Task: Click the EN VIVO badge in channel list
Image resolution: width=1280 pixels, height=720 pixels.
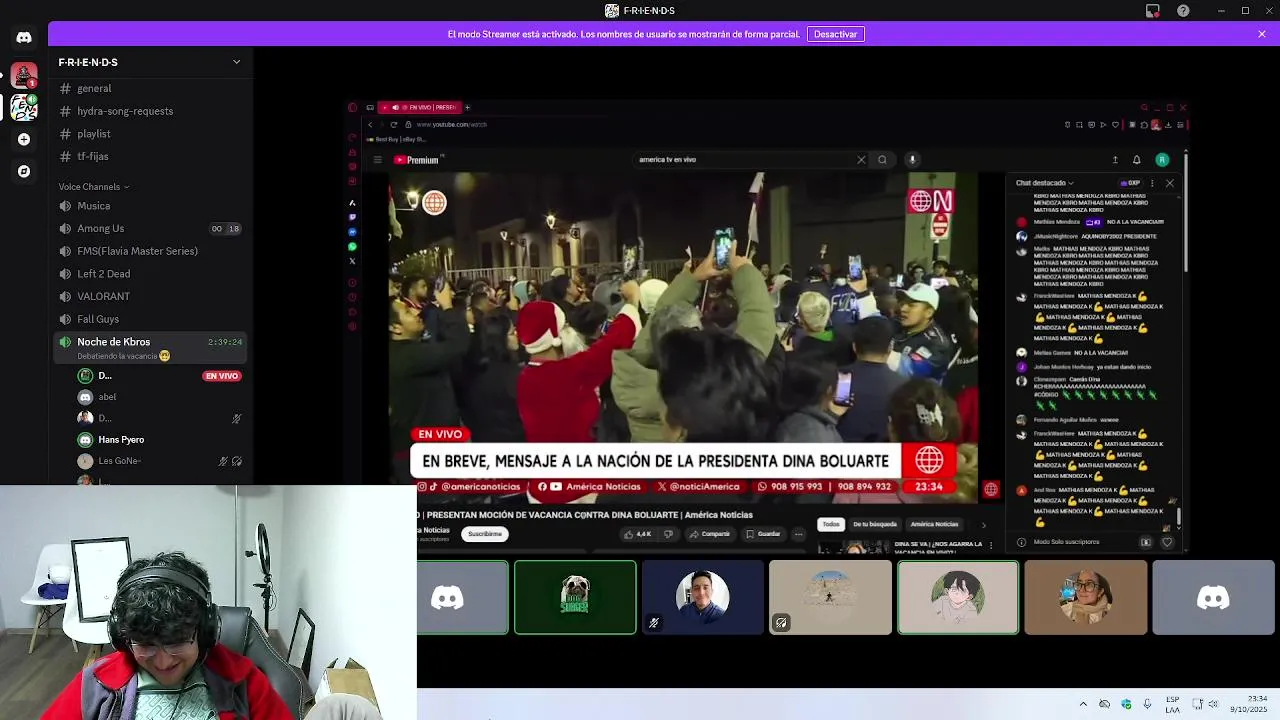Action: [222, 376]
